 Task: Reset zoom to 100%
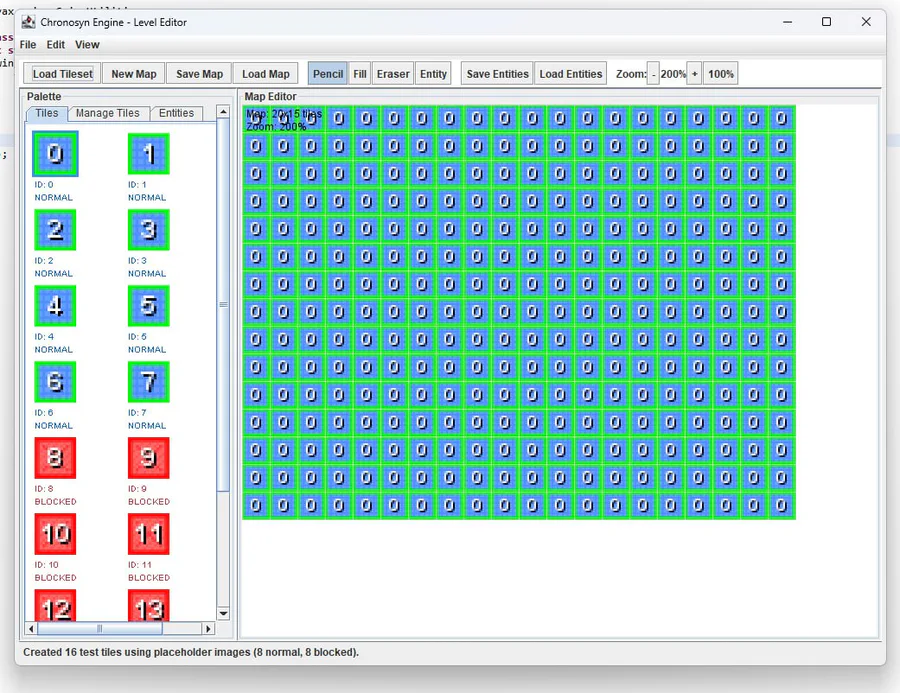(x=720, y=74)
